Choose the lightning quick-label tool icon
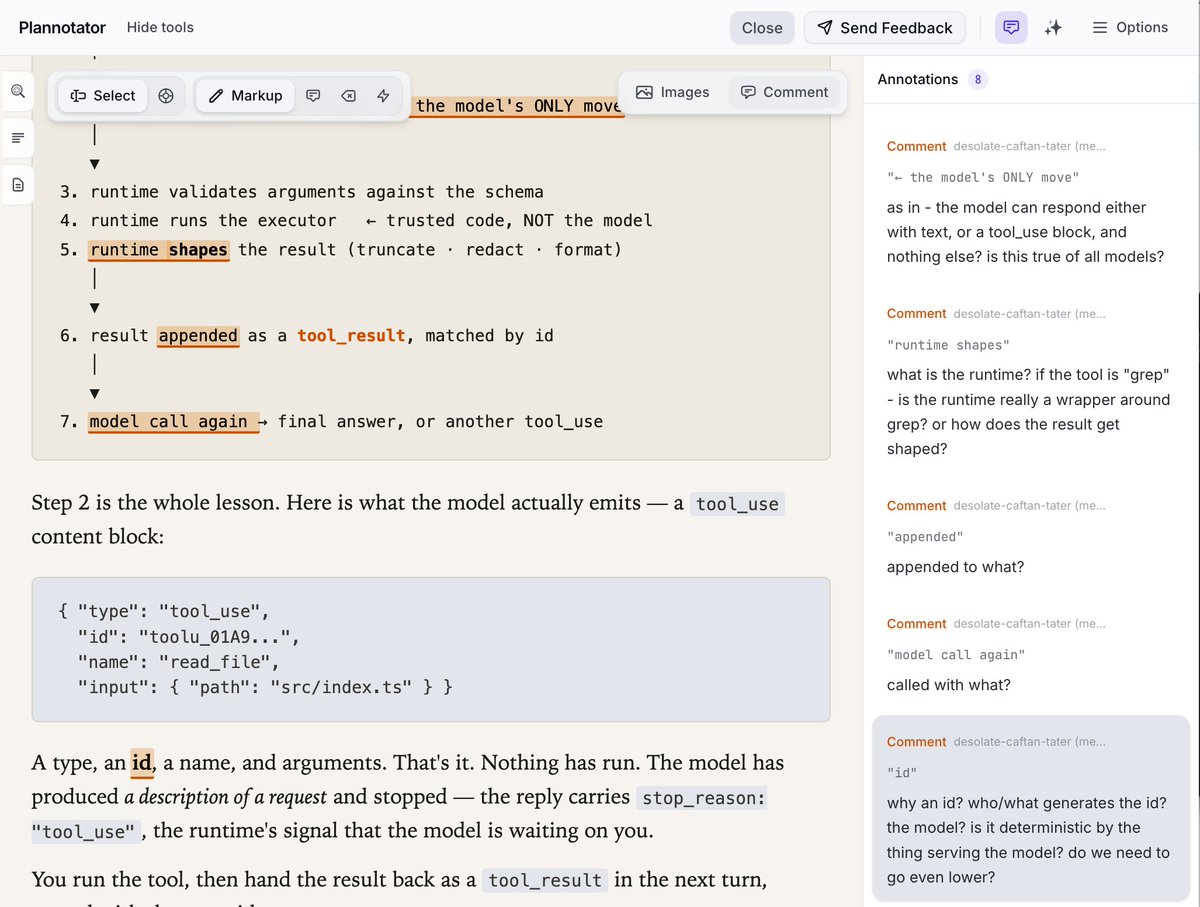 [383, 95]
